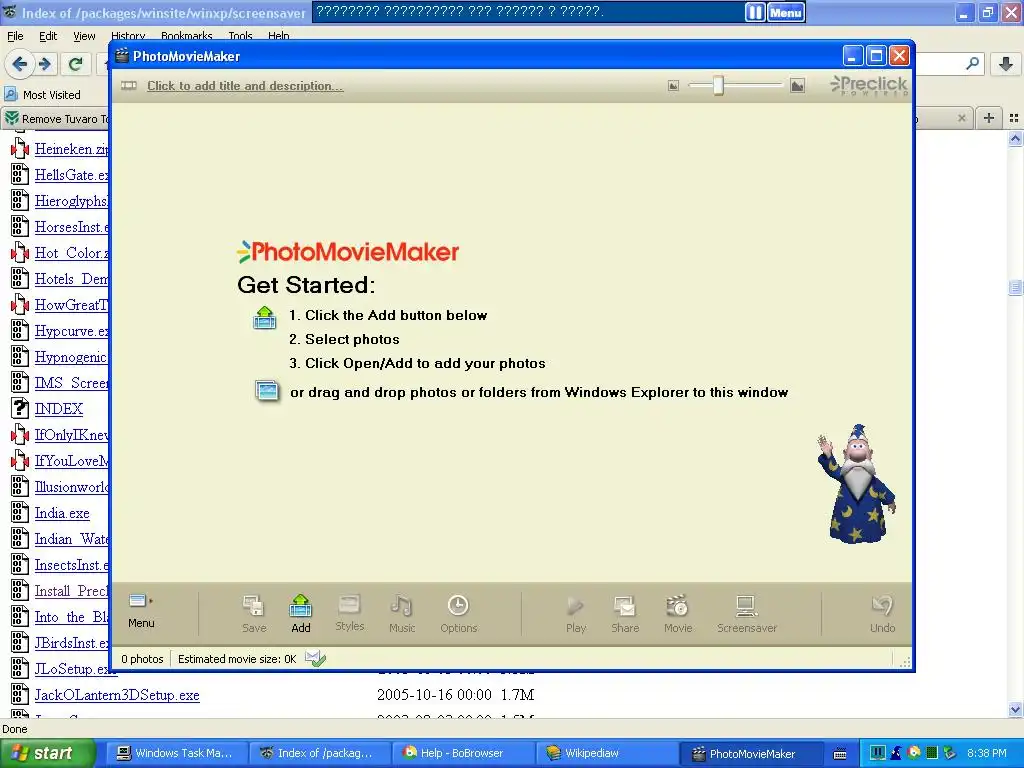Click the Movie export icon
Image resolution: width=1024 pixels, height=768 pixels.
(678, 614)
